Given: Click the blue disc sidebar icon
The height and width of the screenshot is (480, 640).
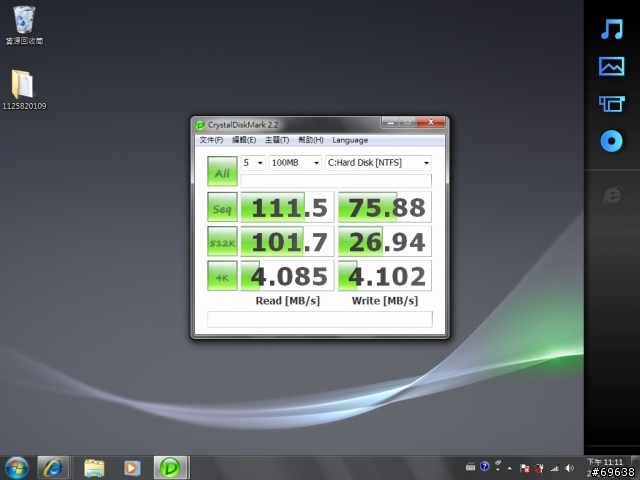Looking at the screenshot, I should point(611,141).
